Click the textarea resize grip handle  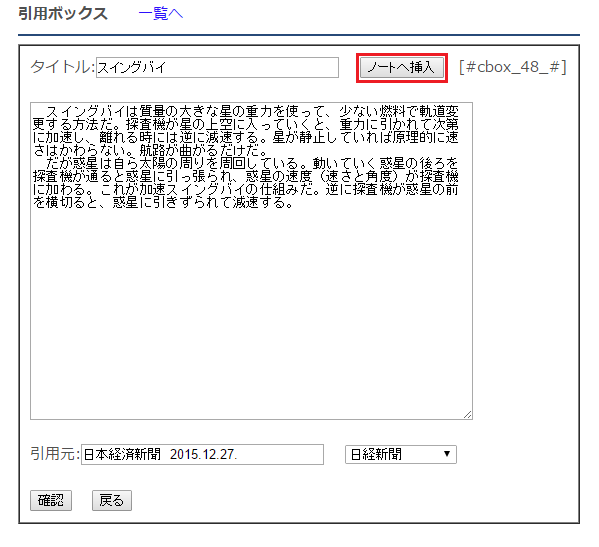click(468, 414)
